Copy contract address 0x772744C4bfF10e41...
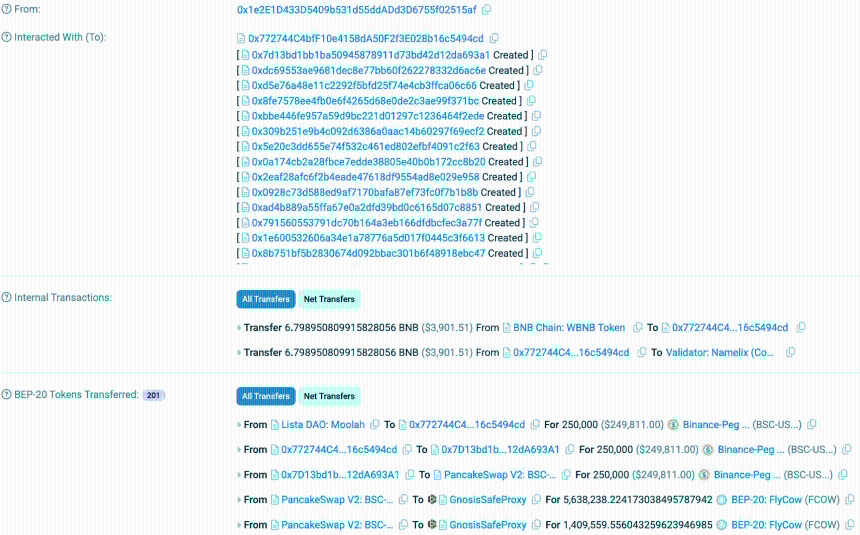The image size is (860, 535). [494, 38]
